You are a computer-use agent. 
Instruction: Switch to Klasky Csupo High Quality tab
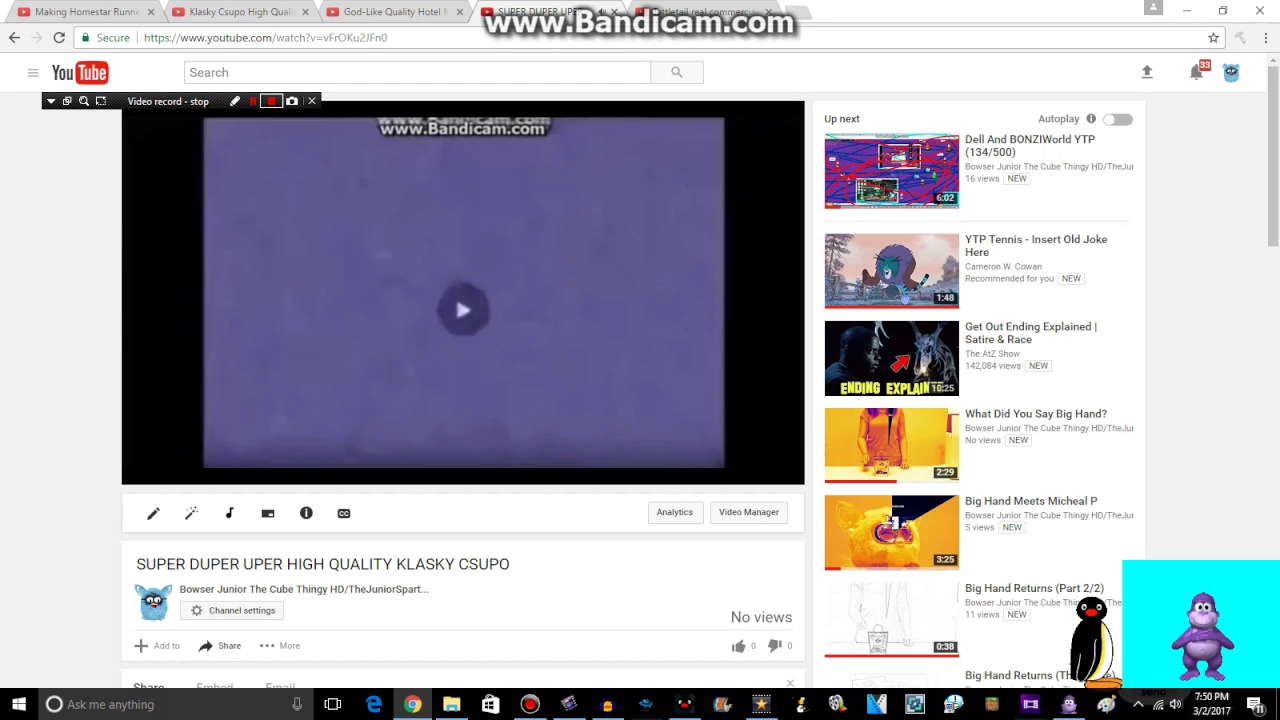point(241,12)
